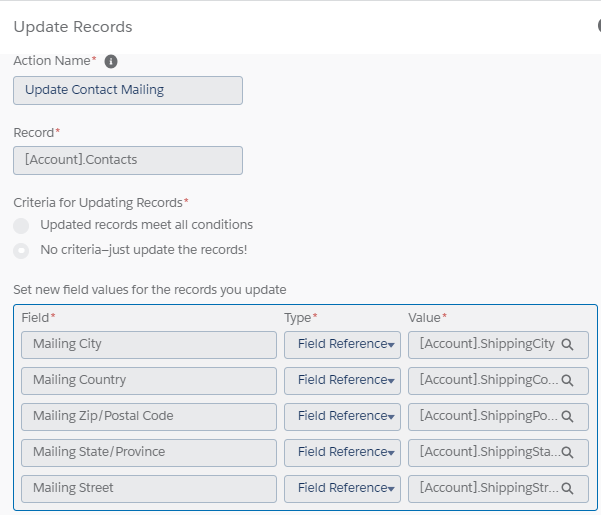Click the Mailing Country field box

coord(148,381)
